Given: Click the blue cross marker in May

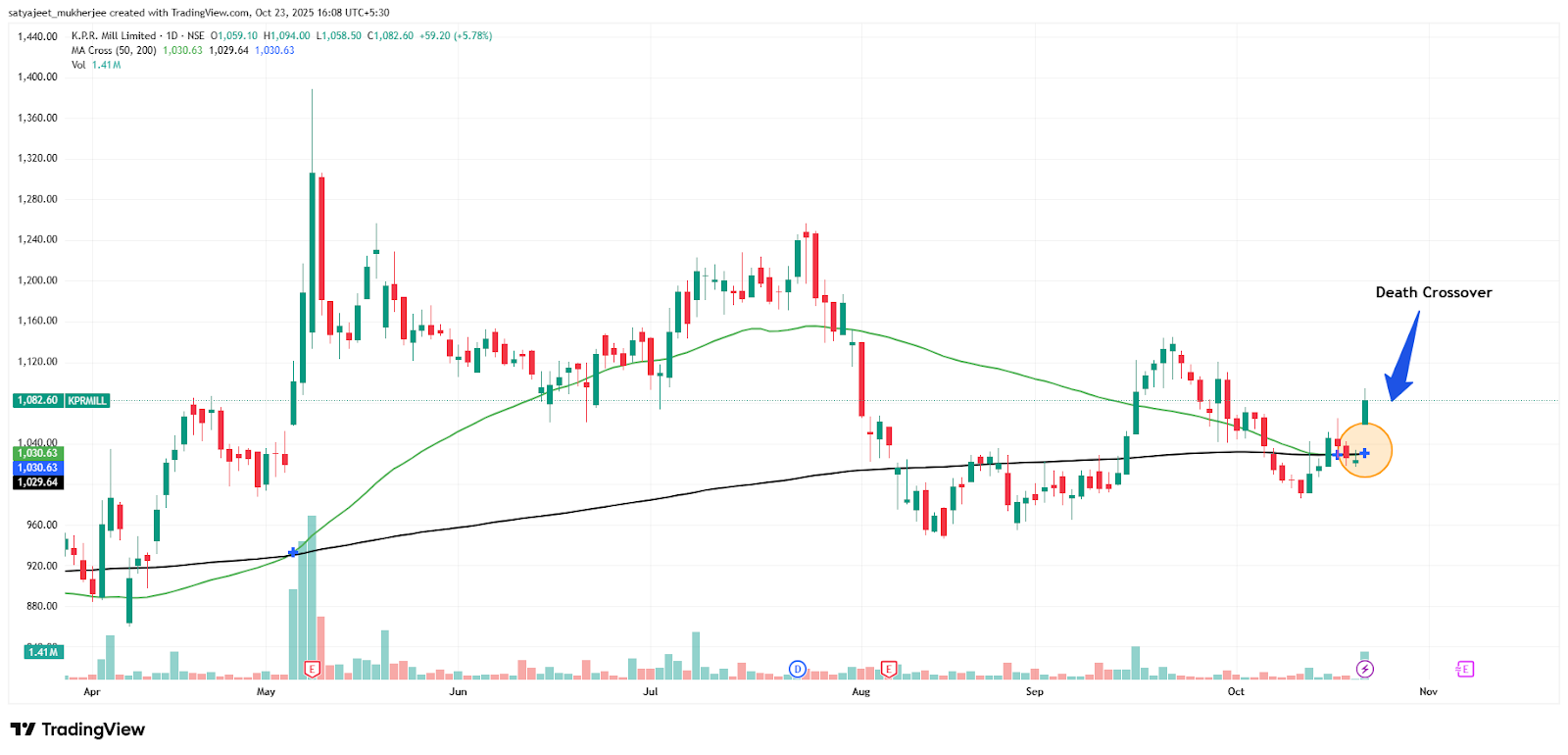Looking at the screenshot, I should click(x=293, y=553).
